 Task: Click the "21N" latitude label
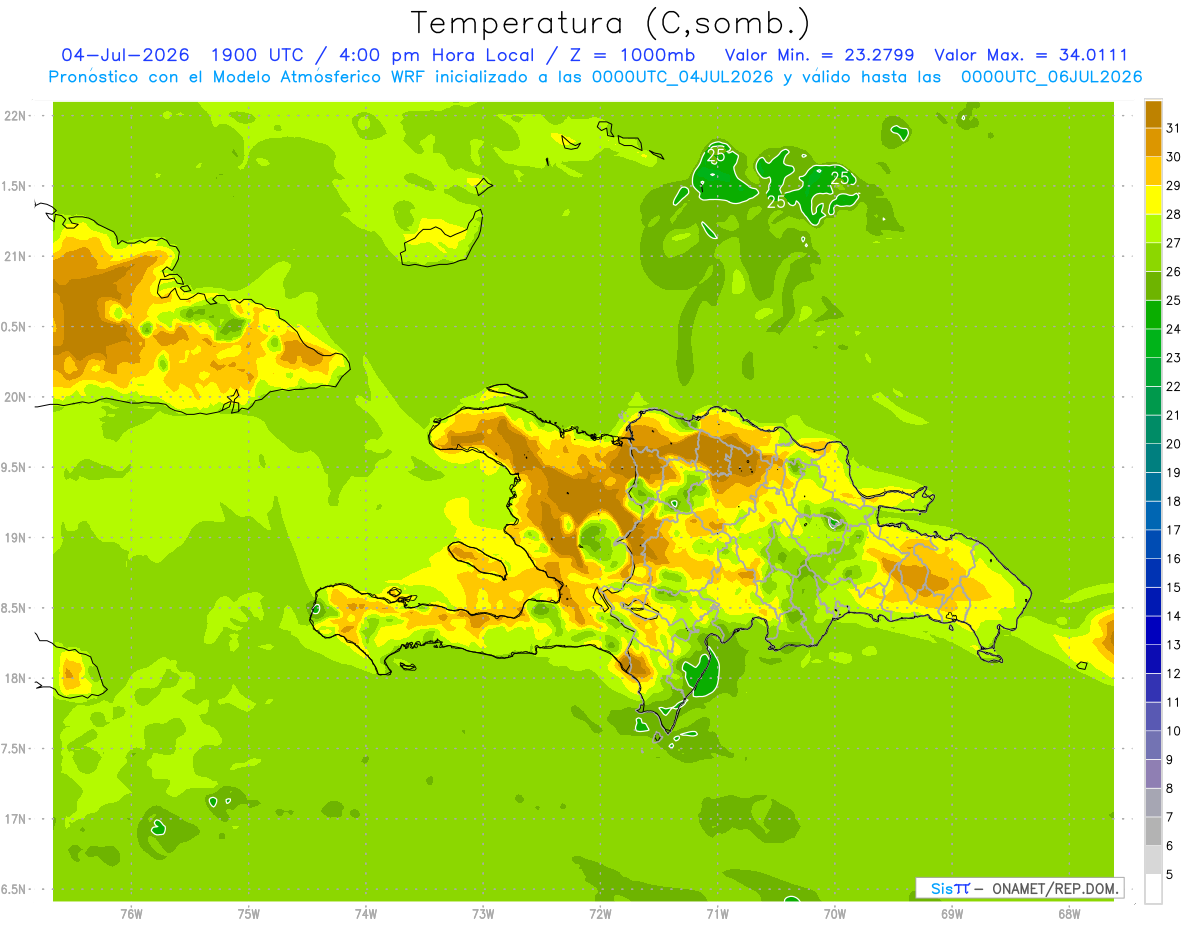[15, 256]
